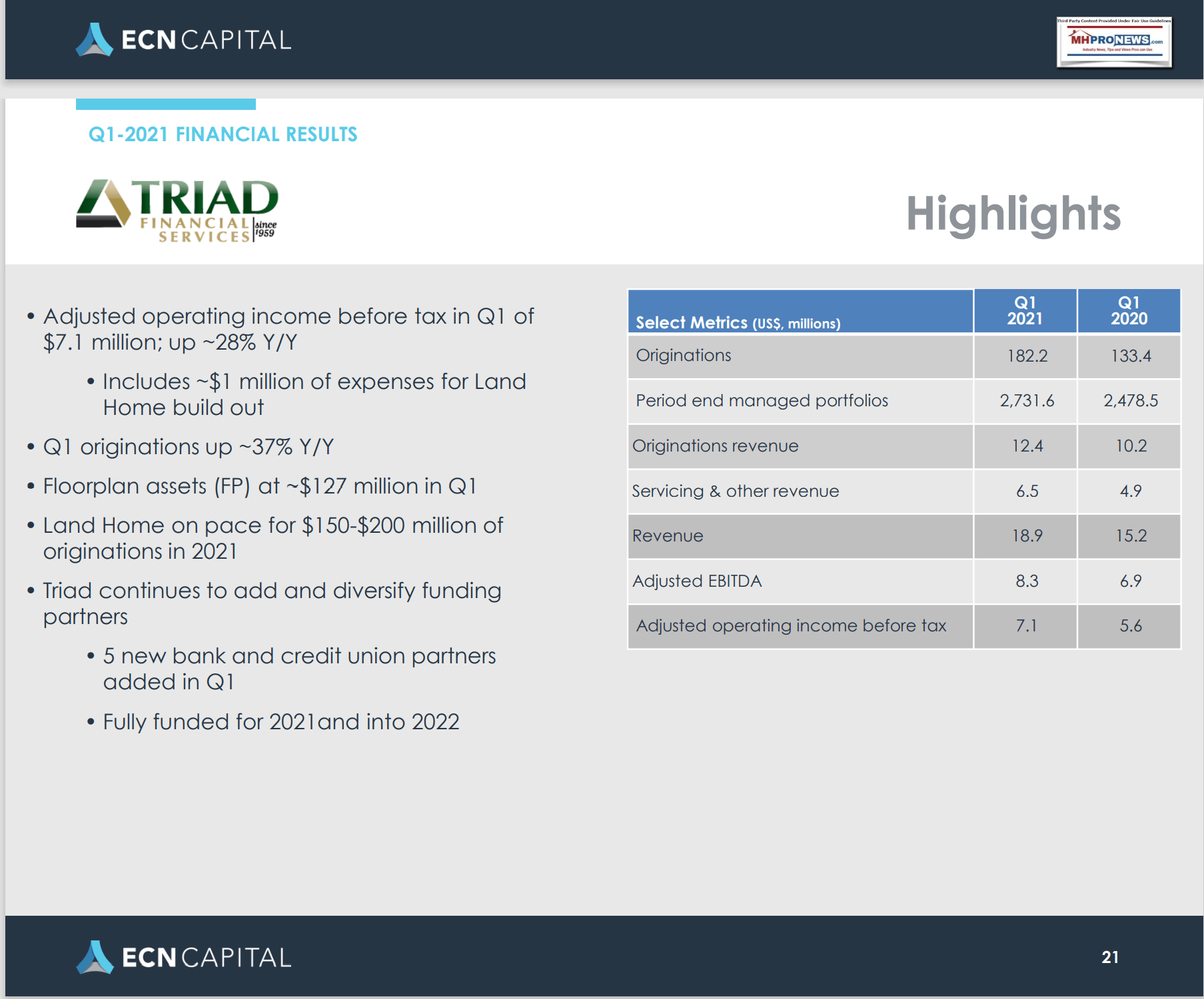Click Land Home $150-$200 million bullet

coord(273,538)
